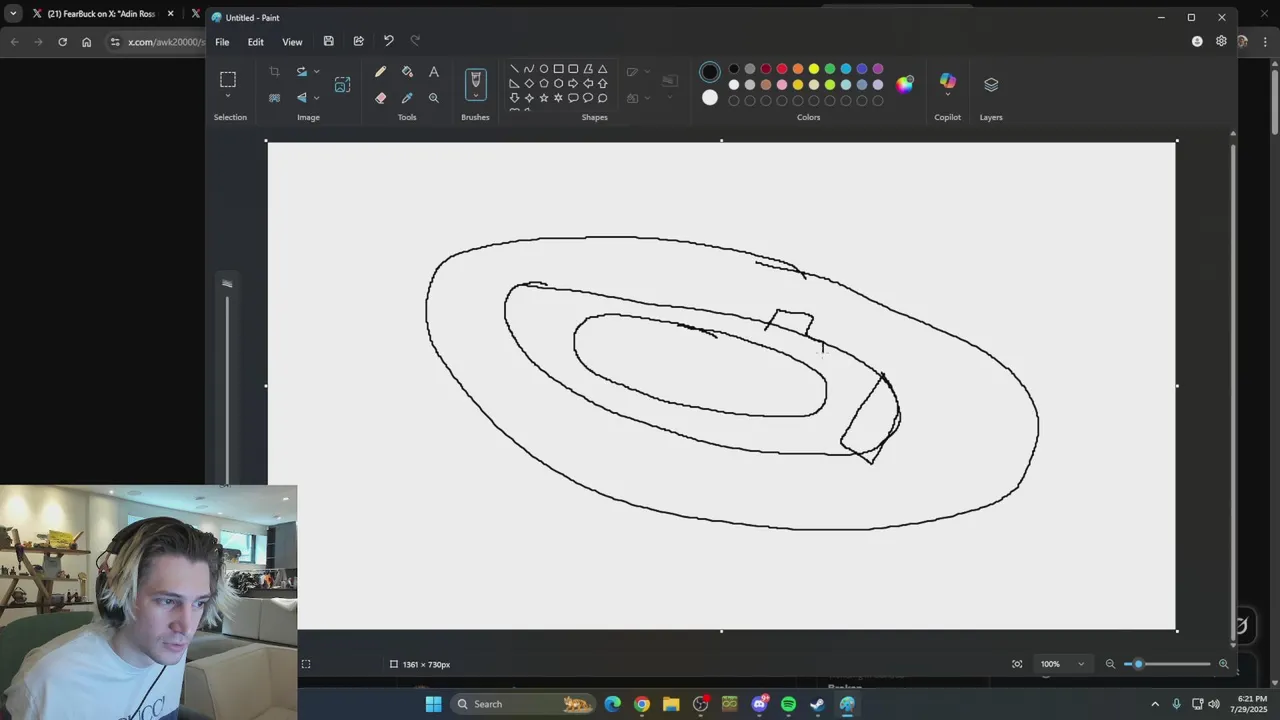Select the Pencil tool

380,72
